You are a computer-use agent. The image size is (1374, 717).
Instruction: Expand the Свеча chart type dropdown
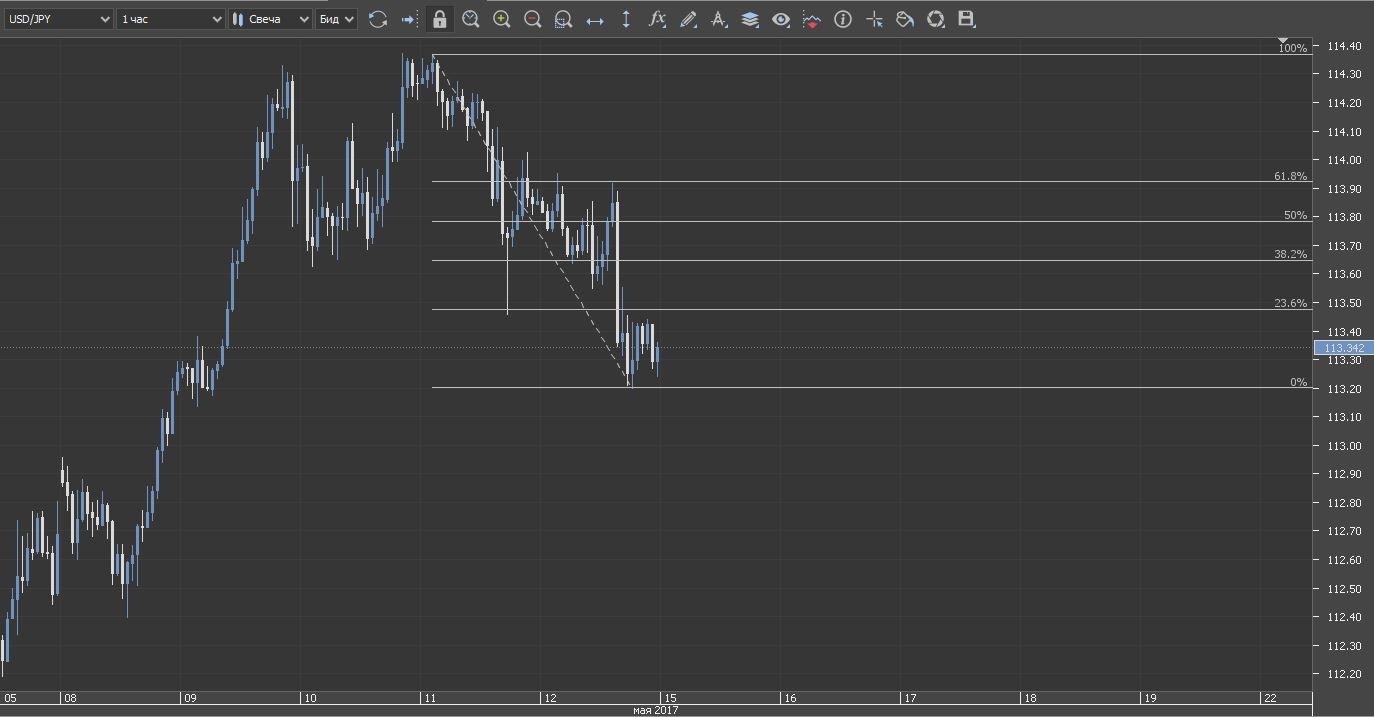coord(270,19)
